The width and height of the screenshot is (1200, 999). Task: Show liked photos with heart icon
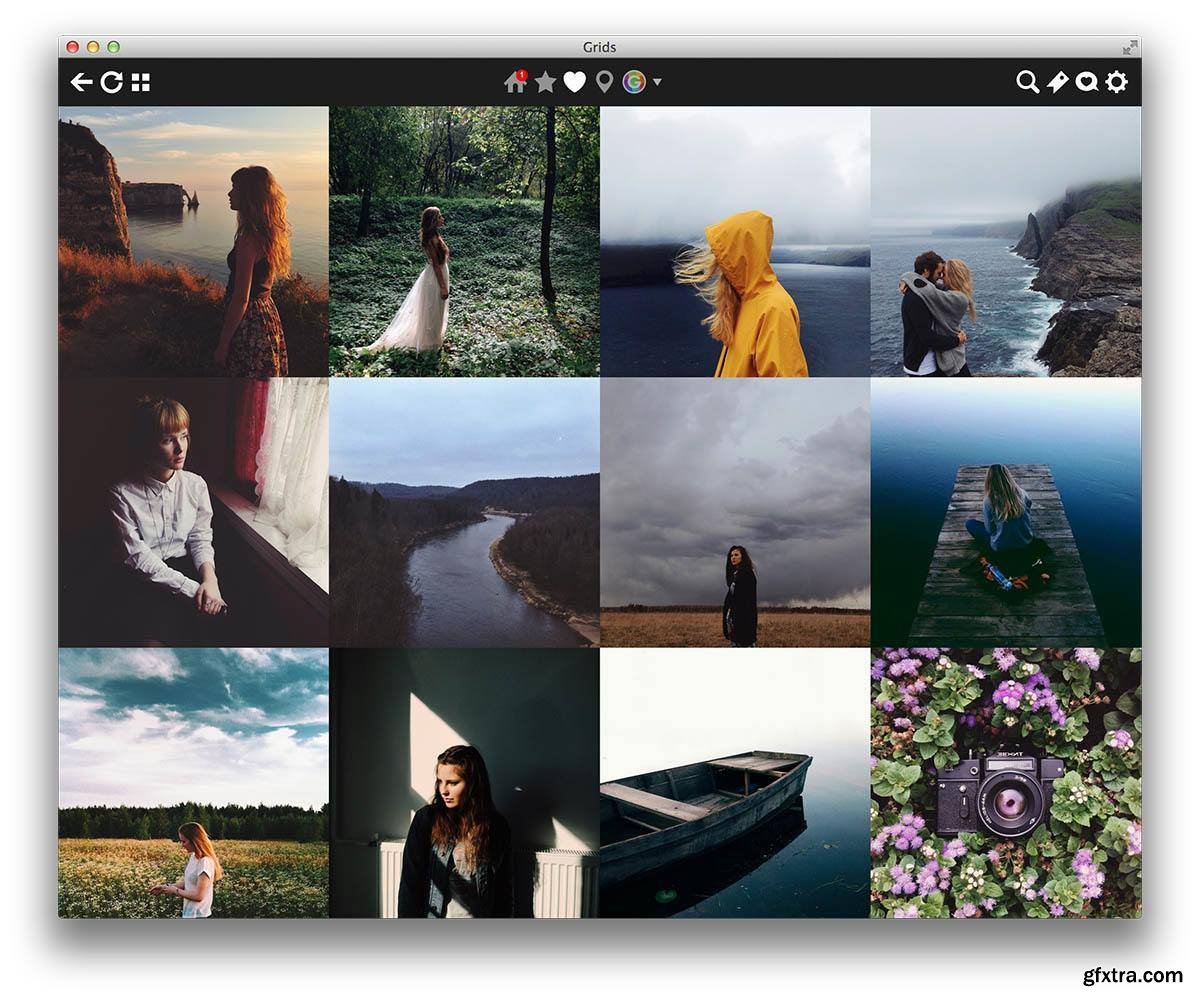[x=574, y=82]
